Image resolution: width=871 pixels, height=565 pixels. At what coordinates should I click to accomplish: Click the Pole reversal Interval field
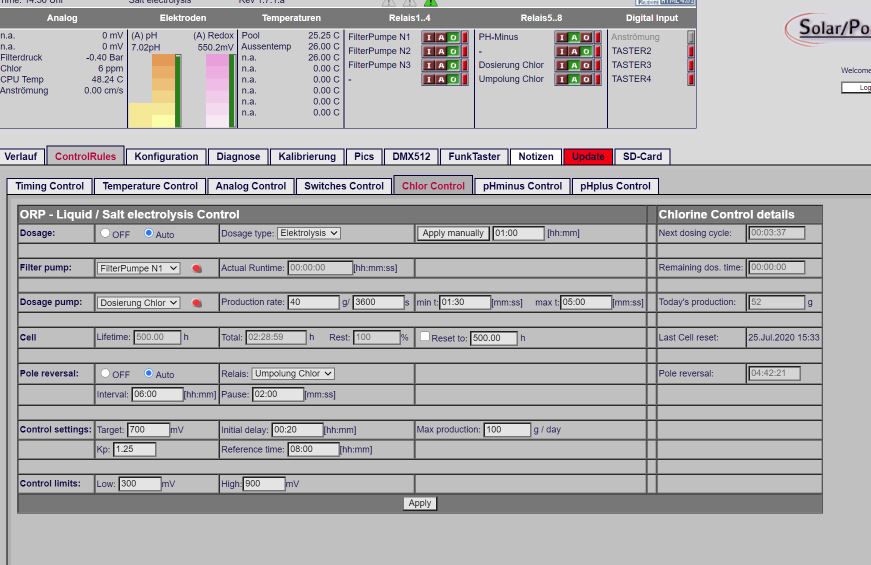click(x=157, y=394)
